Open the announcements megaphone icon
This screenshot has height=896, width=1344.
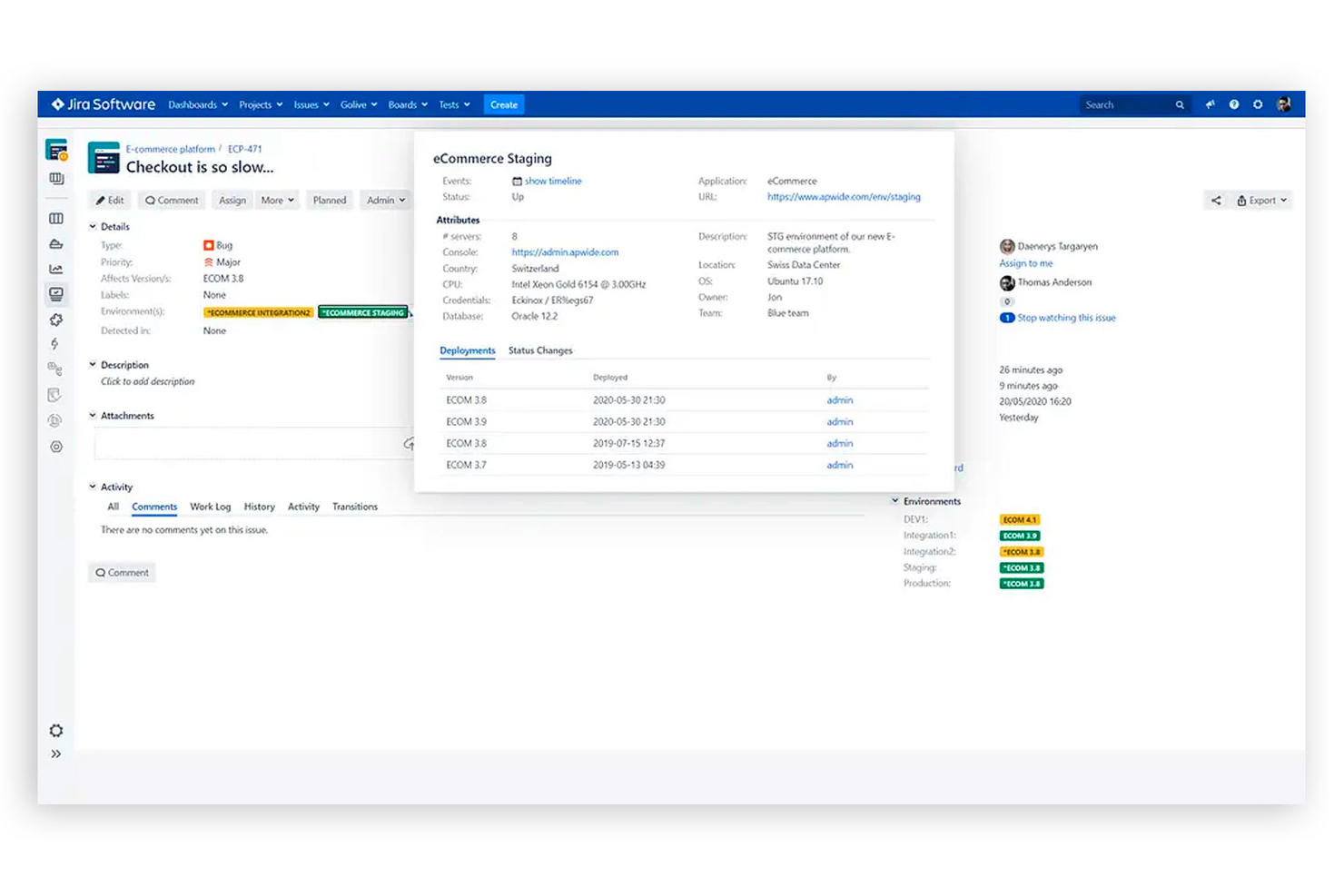coord(1211,104)
